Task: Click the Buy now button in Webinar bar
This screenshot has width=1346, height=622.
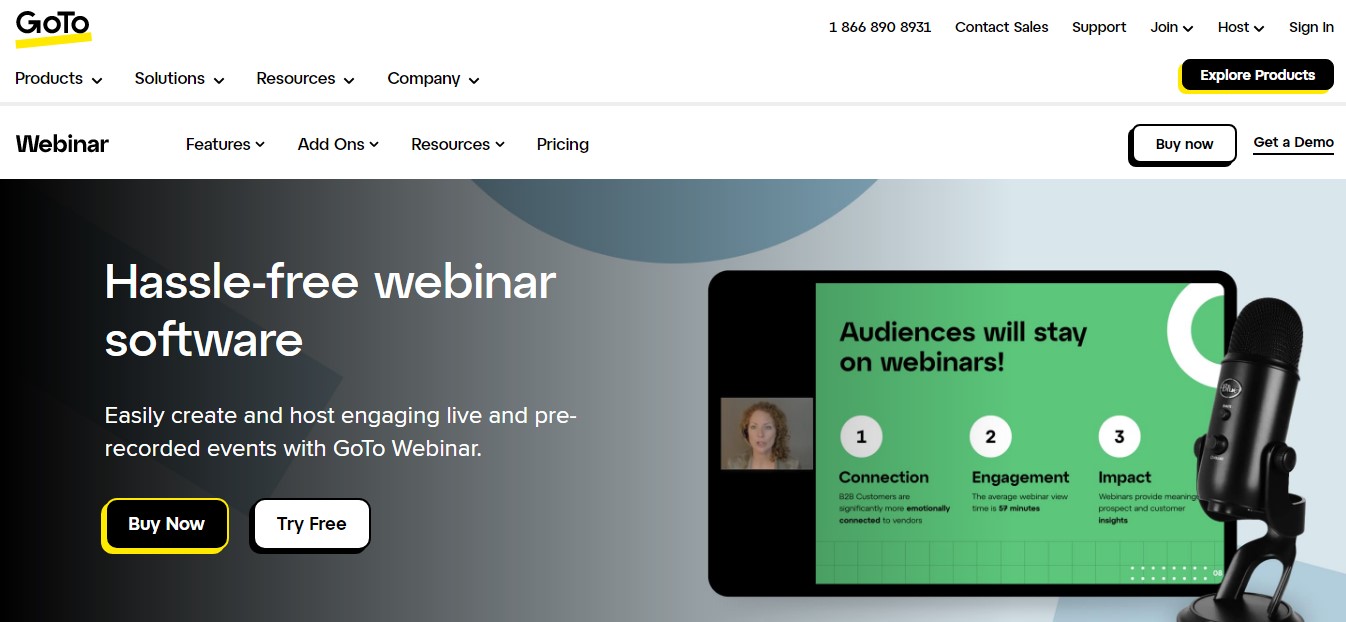Action: click(x=1184, y=144)
